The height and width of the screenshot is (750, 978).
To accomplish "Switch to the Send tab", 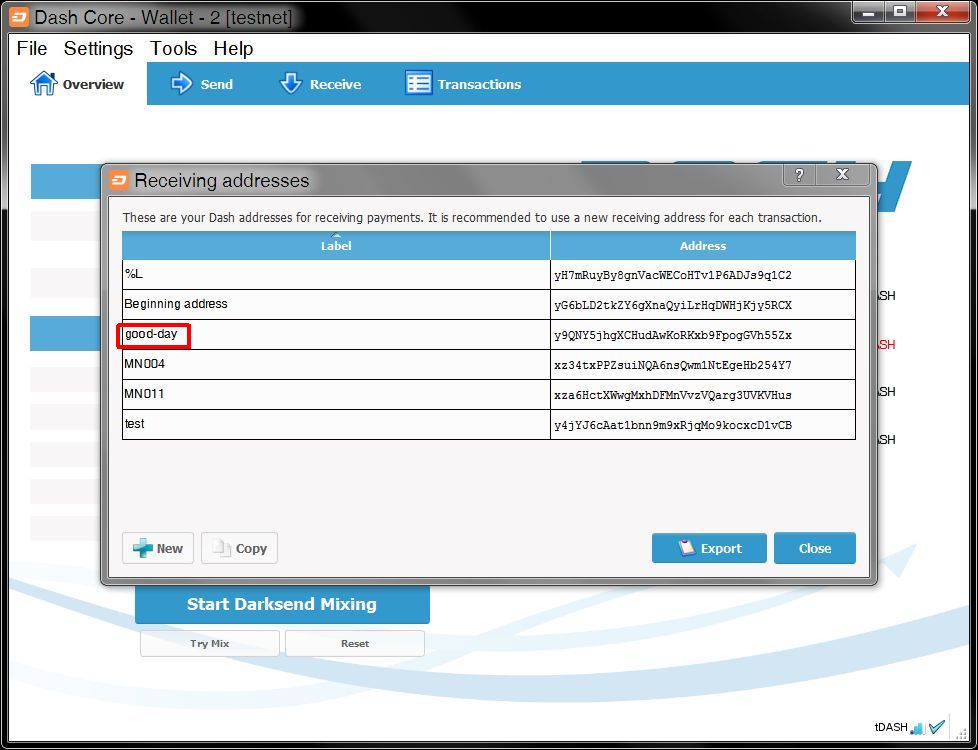I will coord(201,84).
